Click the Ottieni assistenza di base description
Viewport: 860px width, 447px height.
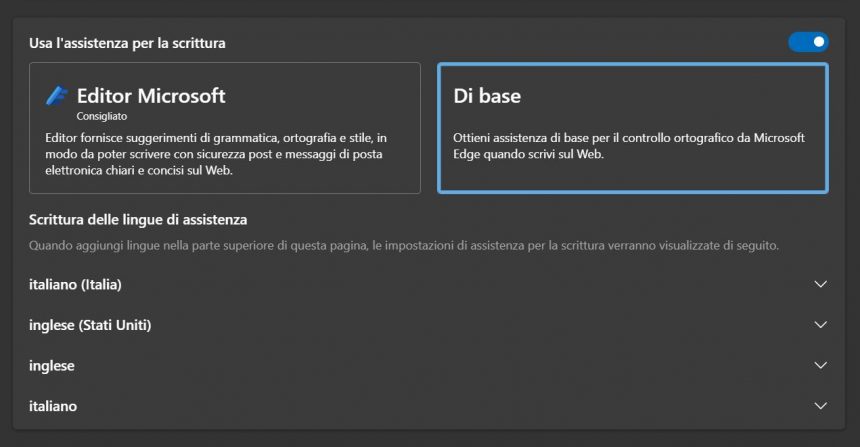(x=629, y=145)
